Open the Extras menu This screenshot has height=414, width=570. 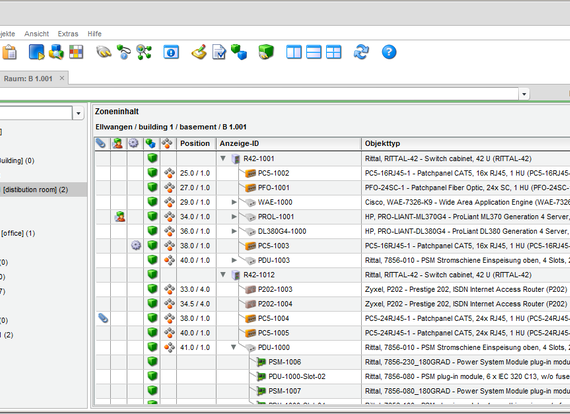pyautogui.click(x=68, y=34)
